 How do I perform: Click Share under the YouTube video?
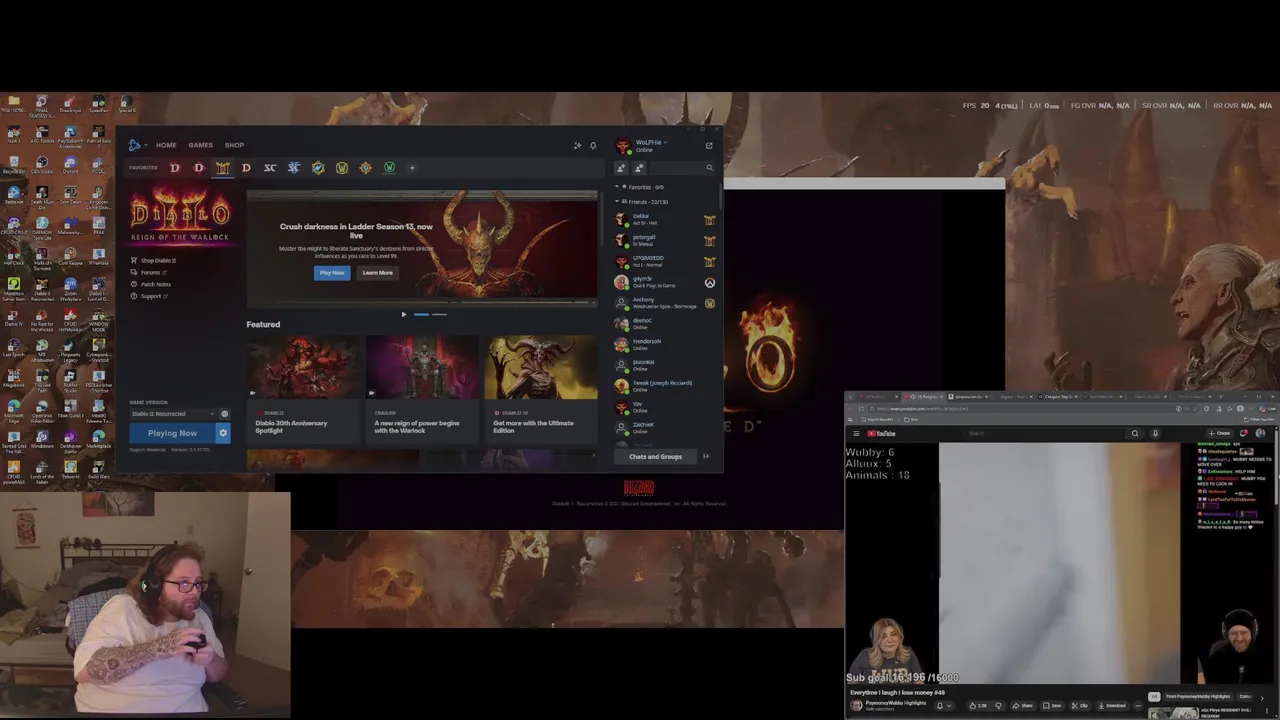[x=1021, y=706]
